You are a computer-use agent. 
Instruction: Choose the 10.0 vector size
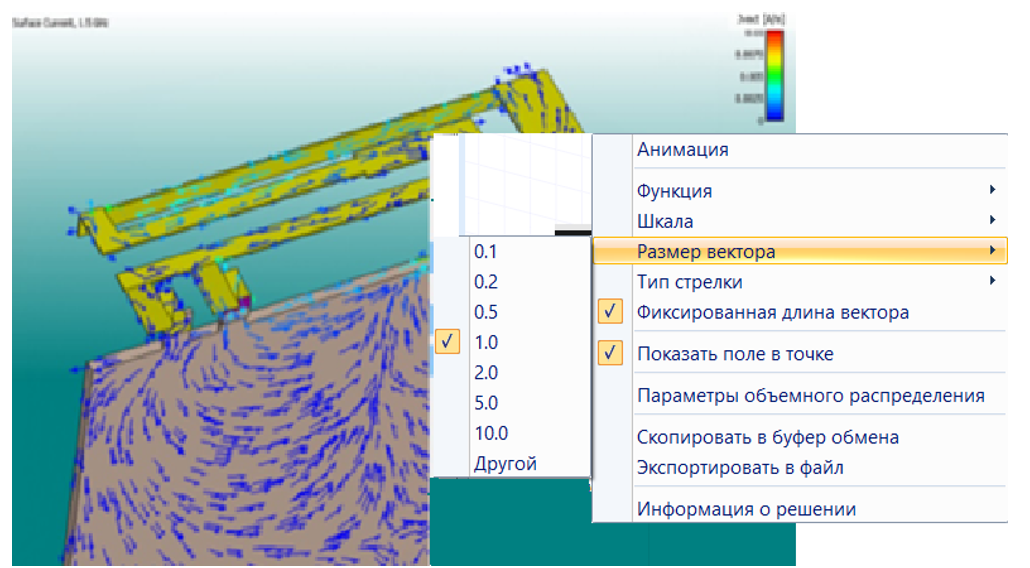491,433
